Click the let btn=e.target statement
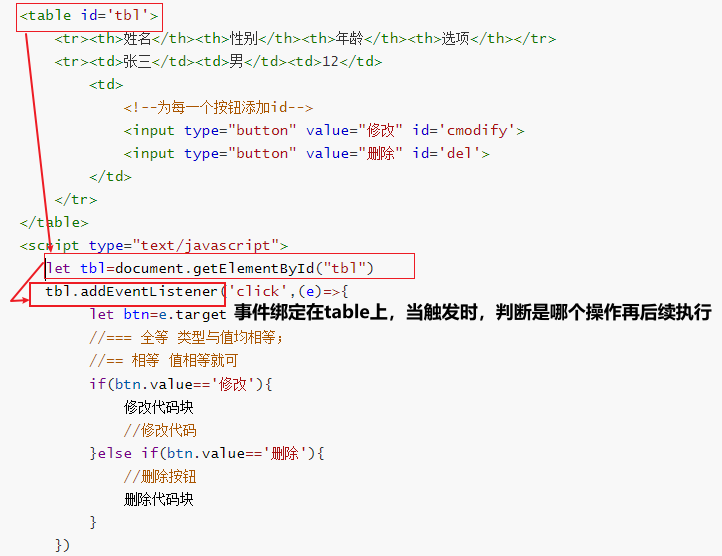This screenshot has width=722, height=556. coord(158,315)
